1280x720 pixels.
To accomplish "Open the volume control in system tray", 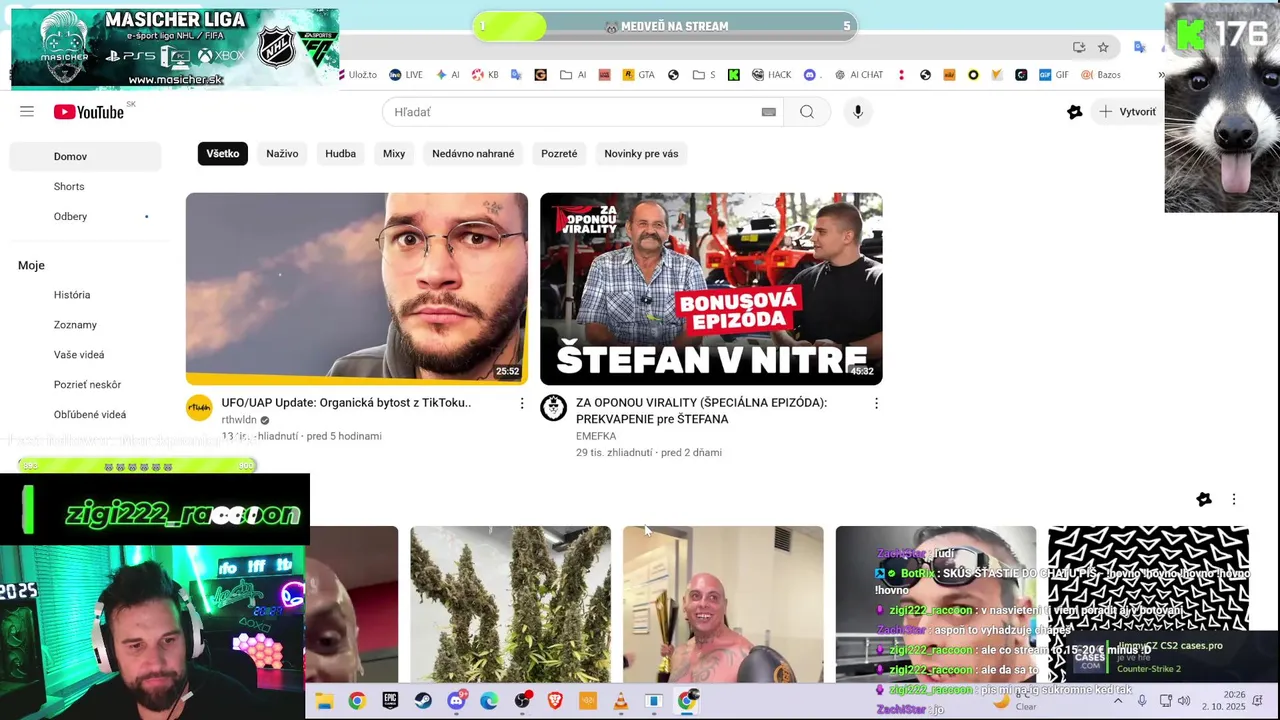I will point(1184,701).
